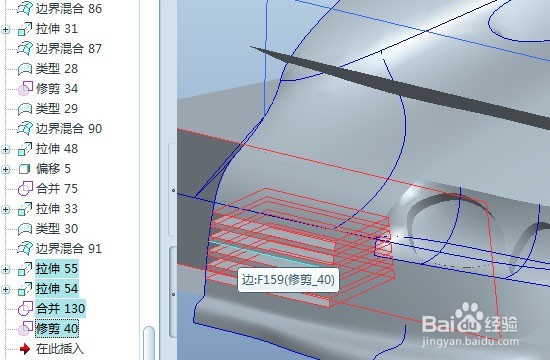Click the 拉伸 55 extrude icon

[x=25, y=269]
